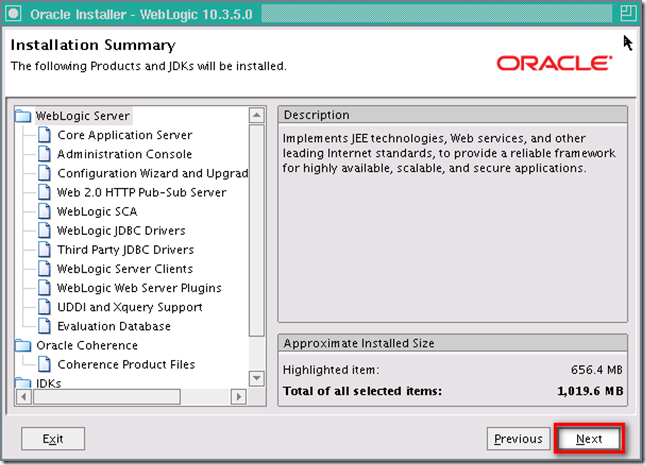Select Evaluation Database in the tree
Screen dimensions: 646x465
tap(114, 326)
